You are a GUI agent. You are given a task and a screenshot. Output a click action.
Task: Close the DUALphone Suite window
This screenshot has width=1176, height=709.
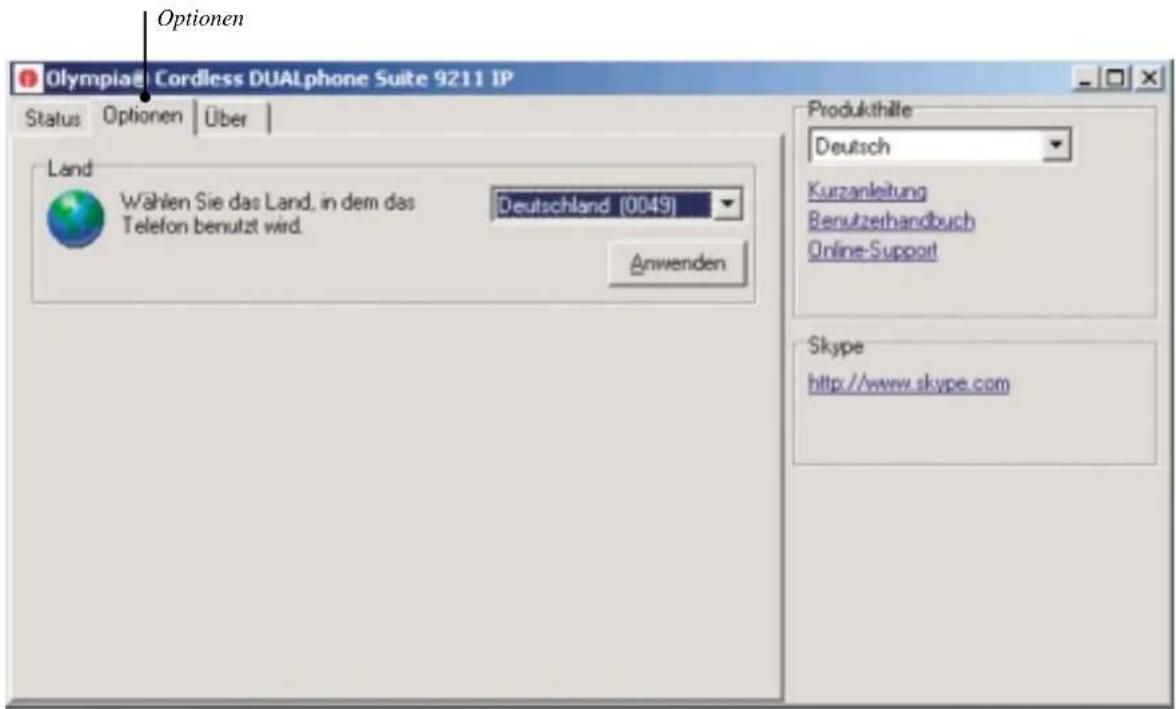click(1148, 77)
